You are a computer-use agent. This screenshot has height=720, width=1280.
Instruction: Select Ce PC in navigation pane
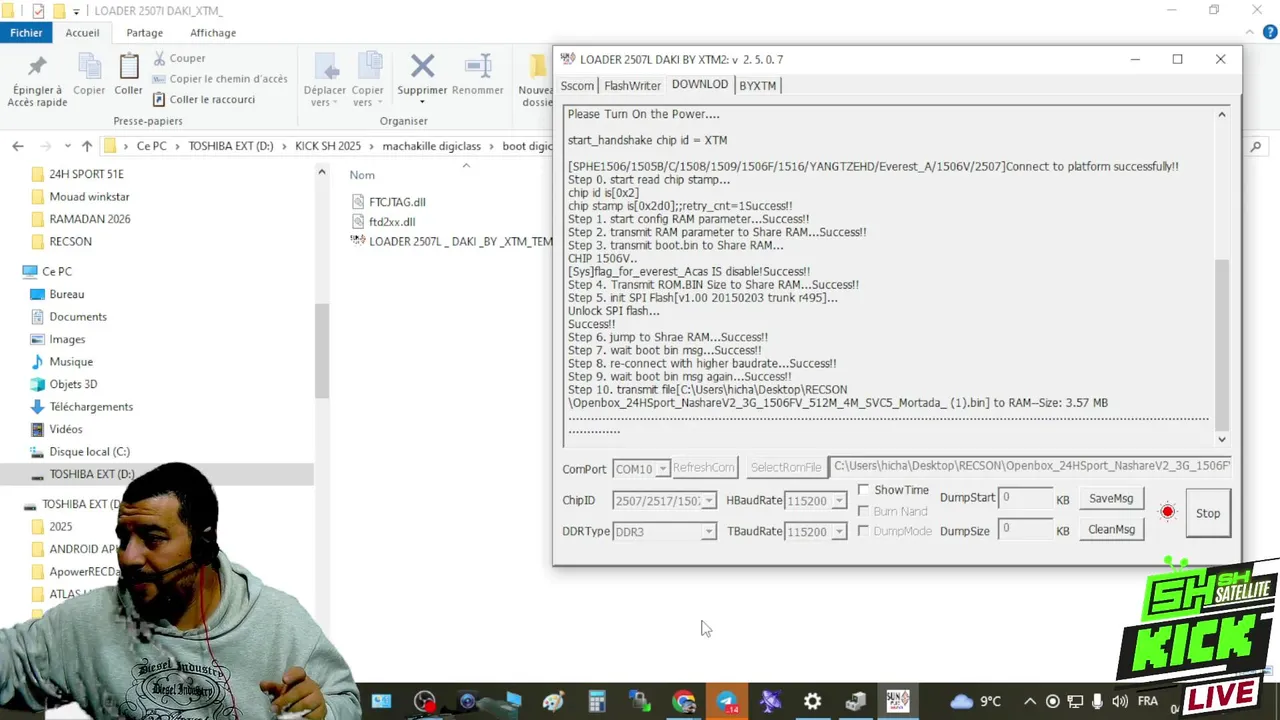[x=56, y=271]
